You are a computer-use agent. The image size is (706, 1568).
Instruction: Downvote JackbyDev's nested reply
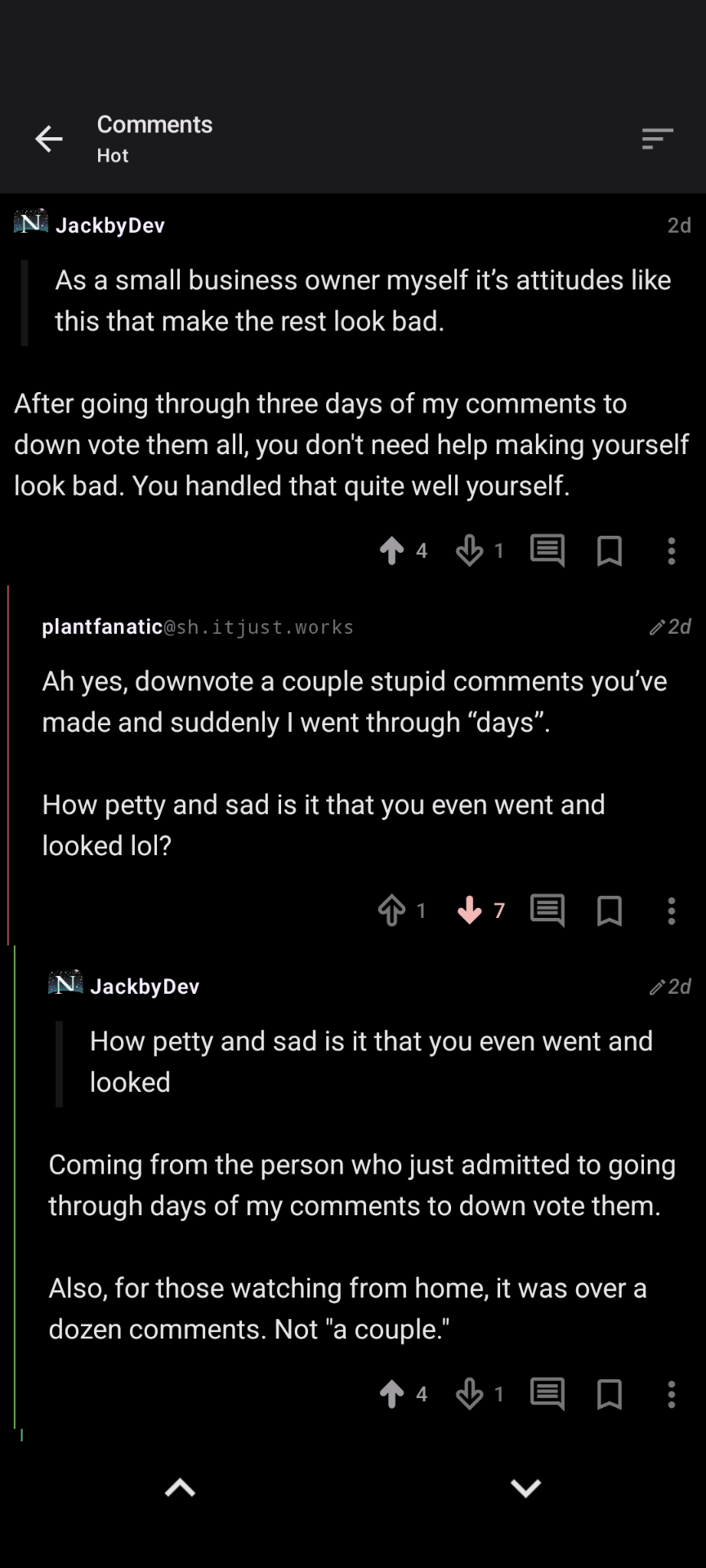[470, 1393]
